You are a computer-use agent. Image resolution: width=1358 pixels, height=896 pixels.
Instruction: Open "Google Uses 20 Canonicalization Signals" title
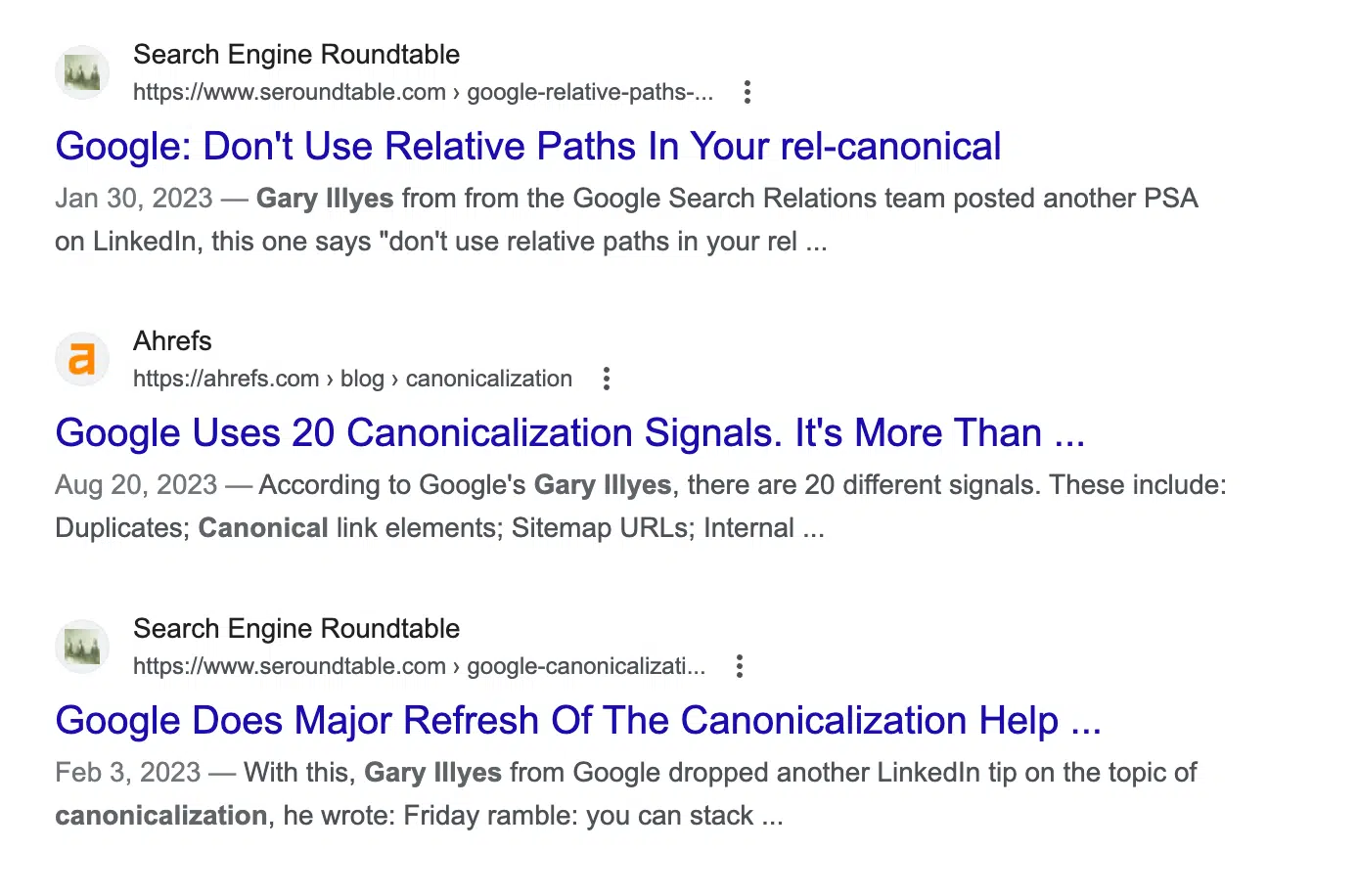(570, 433)
